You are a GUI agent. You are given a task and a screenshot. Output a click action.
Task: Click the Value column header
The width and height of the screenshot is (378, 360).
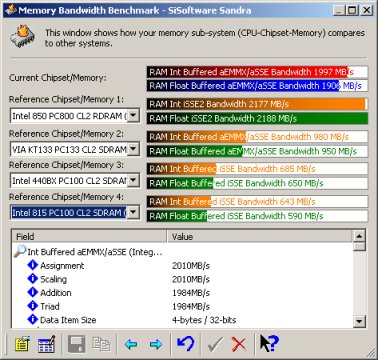pyautogui.click(x=259, y=236)
